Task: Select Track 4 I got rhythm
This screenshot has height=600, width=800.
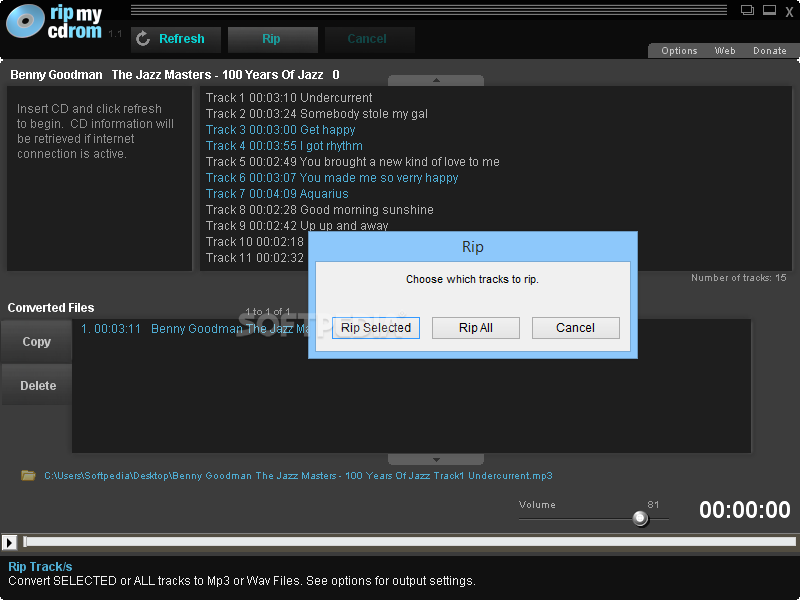Action: click(284, 146)
